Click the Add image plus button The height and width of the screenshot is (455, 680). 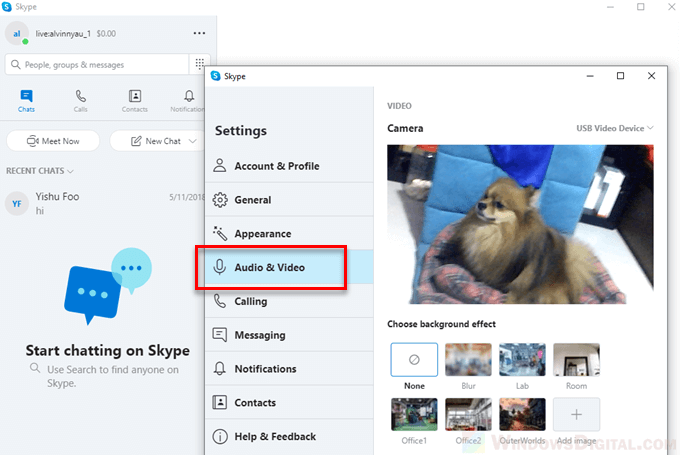(576, 415)
